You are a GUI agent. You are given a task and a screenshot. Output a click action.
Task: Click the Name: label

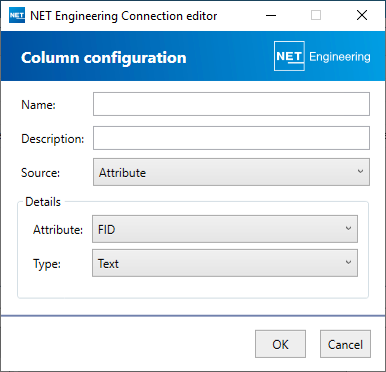point(38,105)
